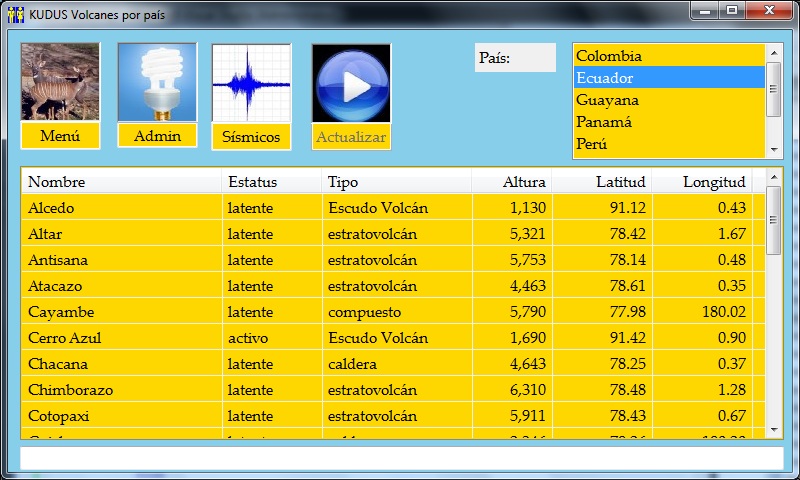Click the KUDUS app icon in title bar

coord(15,15)
